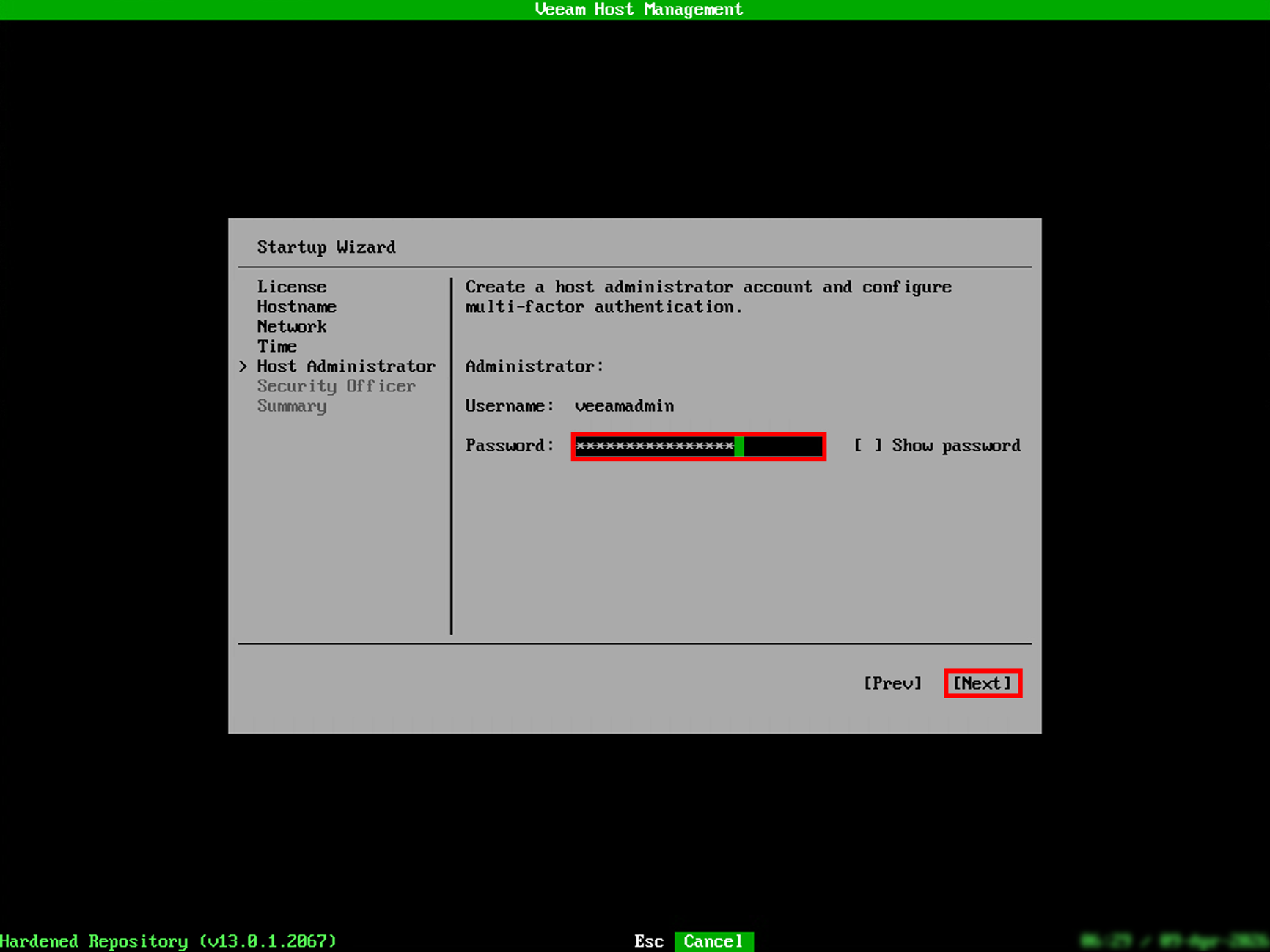Select the Security Officer step
This screenshot has height=952, width=1270.
tap(337, 385)
